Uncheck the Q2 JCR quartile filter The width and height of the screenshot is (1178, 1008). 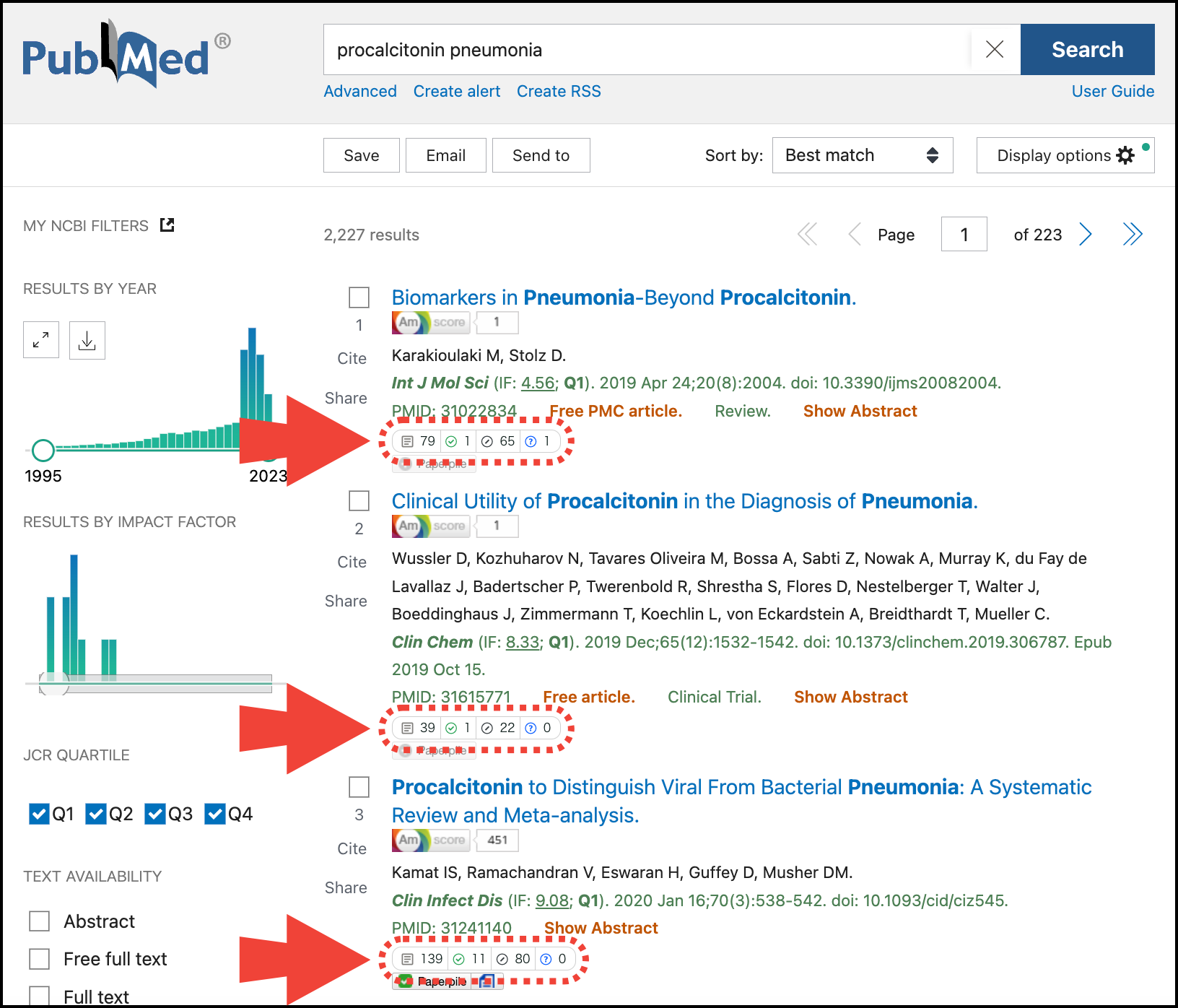point(96,813)
